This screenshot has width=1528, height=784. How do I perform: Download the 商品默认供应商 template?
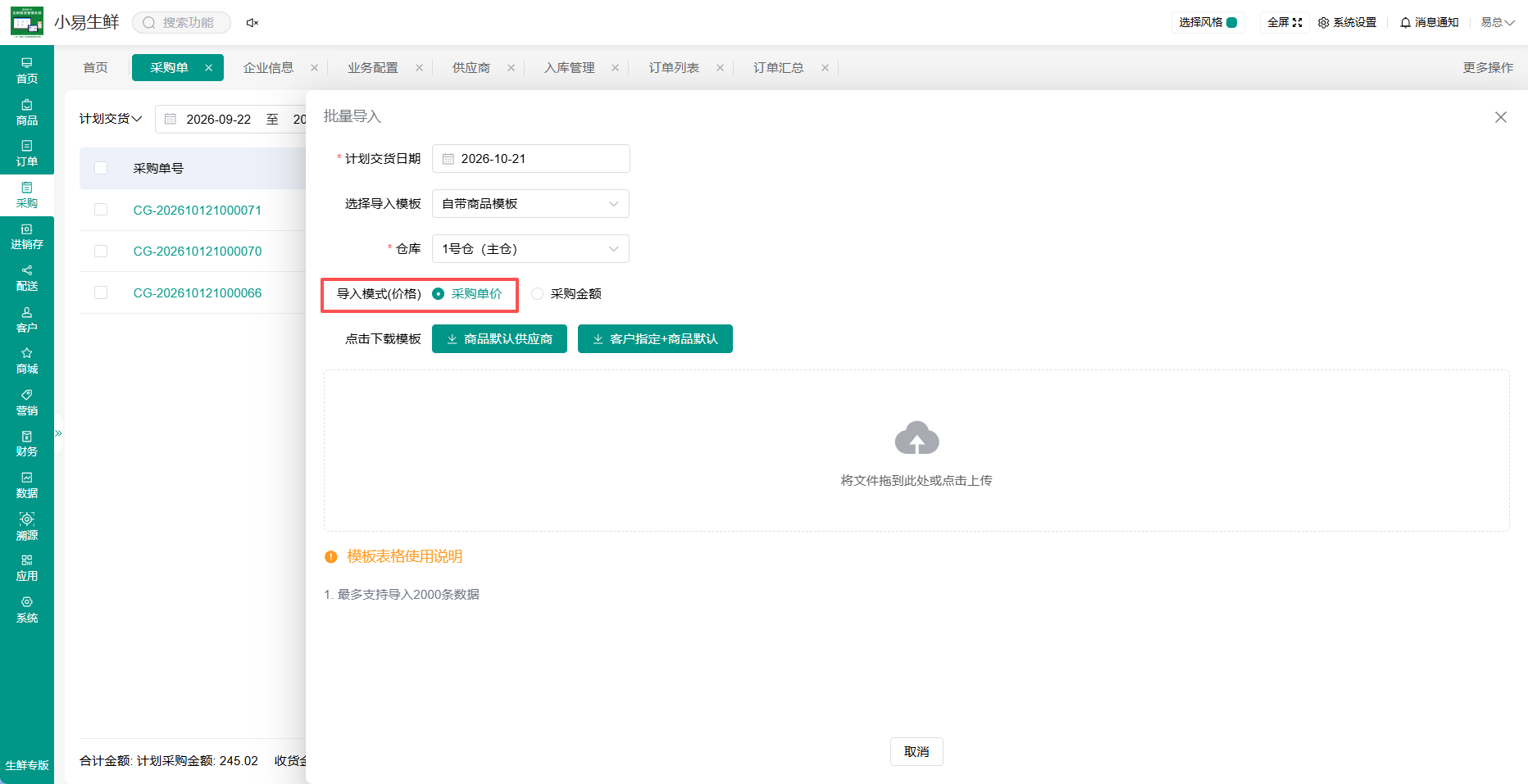[x=499, y=338]
